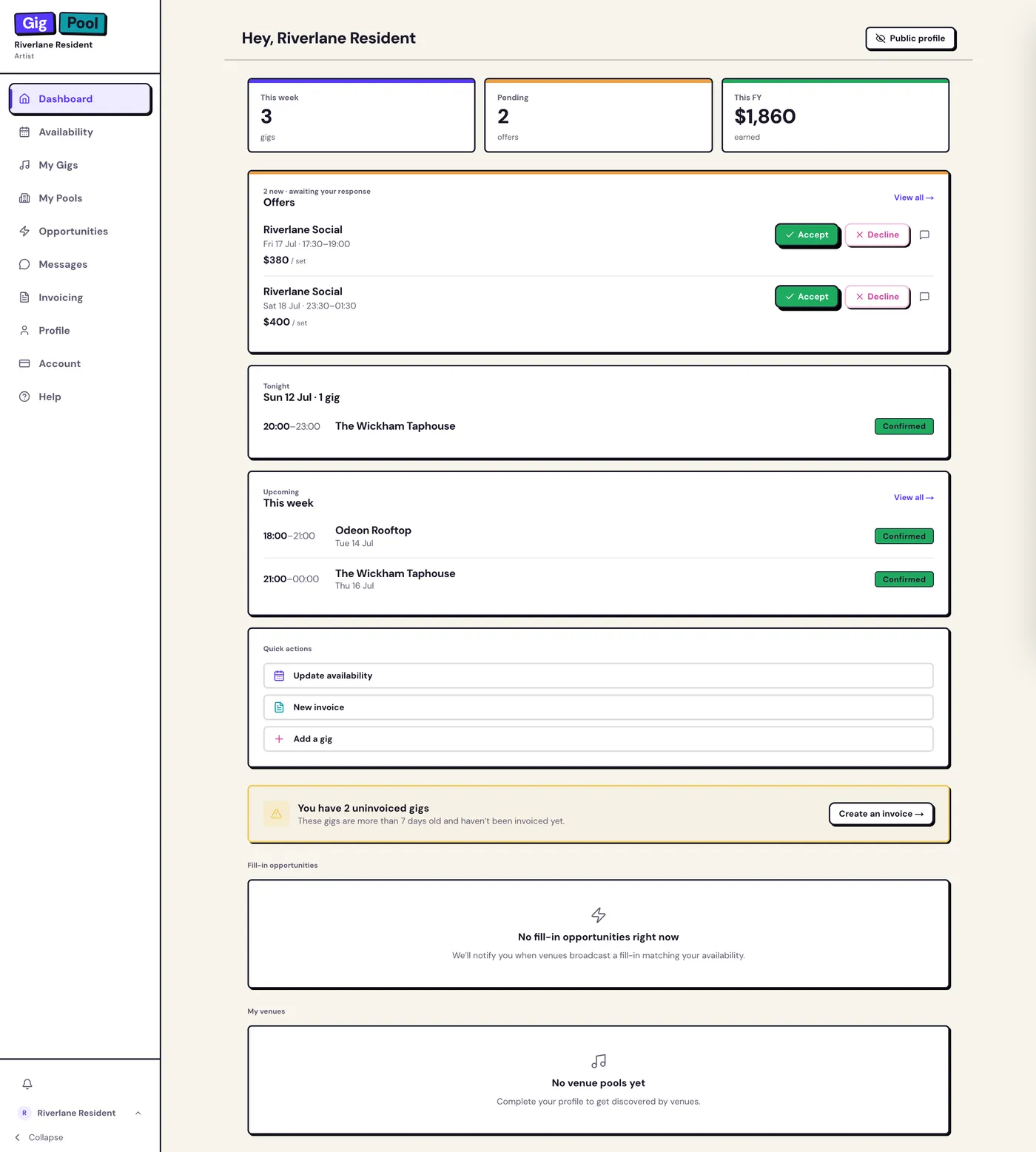Open Help menu item
The image size is (1036, 1152).
point(80,397)
